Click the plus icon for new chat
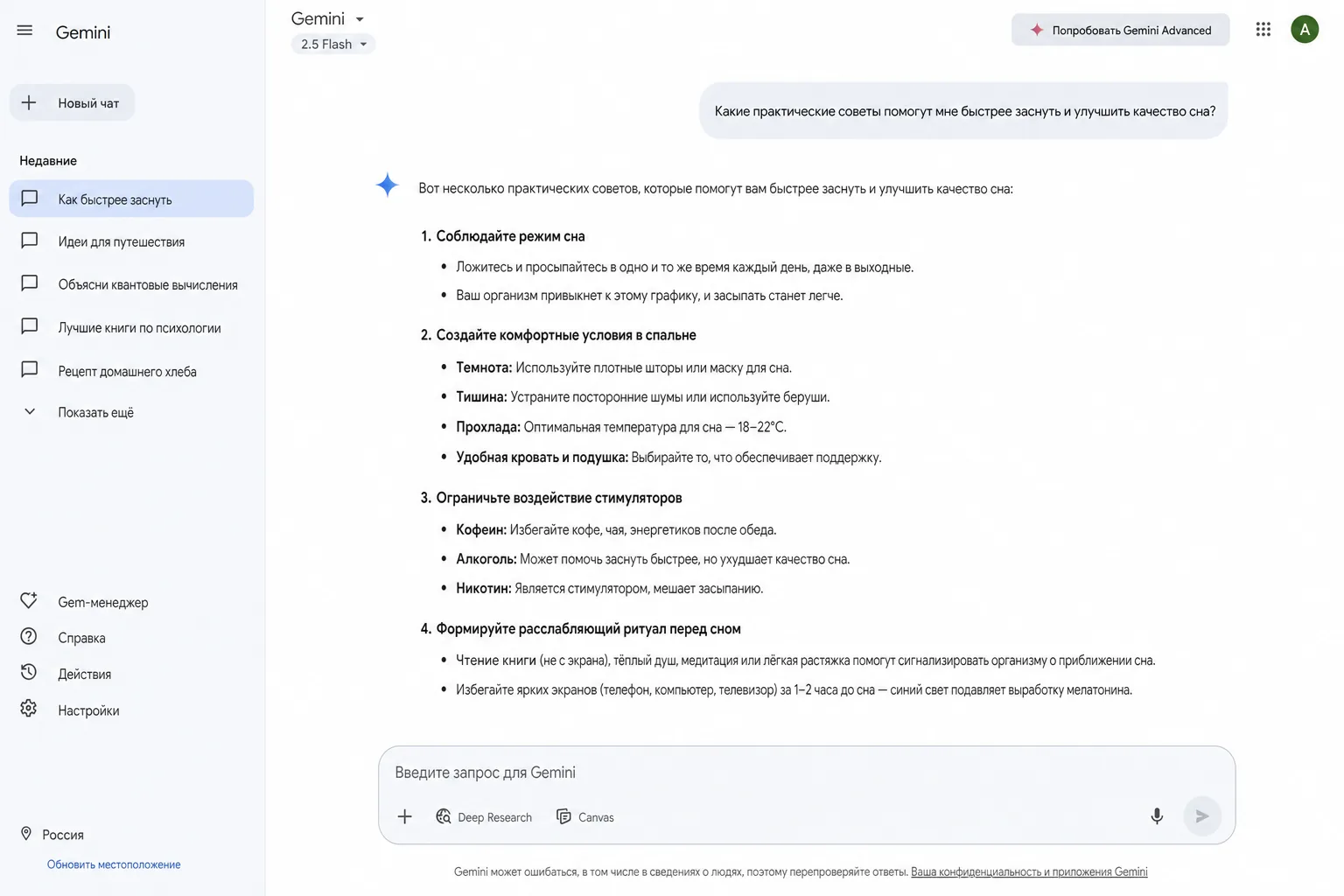This screenshot has width=1344, height=896. coord(29,103)
